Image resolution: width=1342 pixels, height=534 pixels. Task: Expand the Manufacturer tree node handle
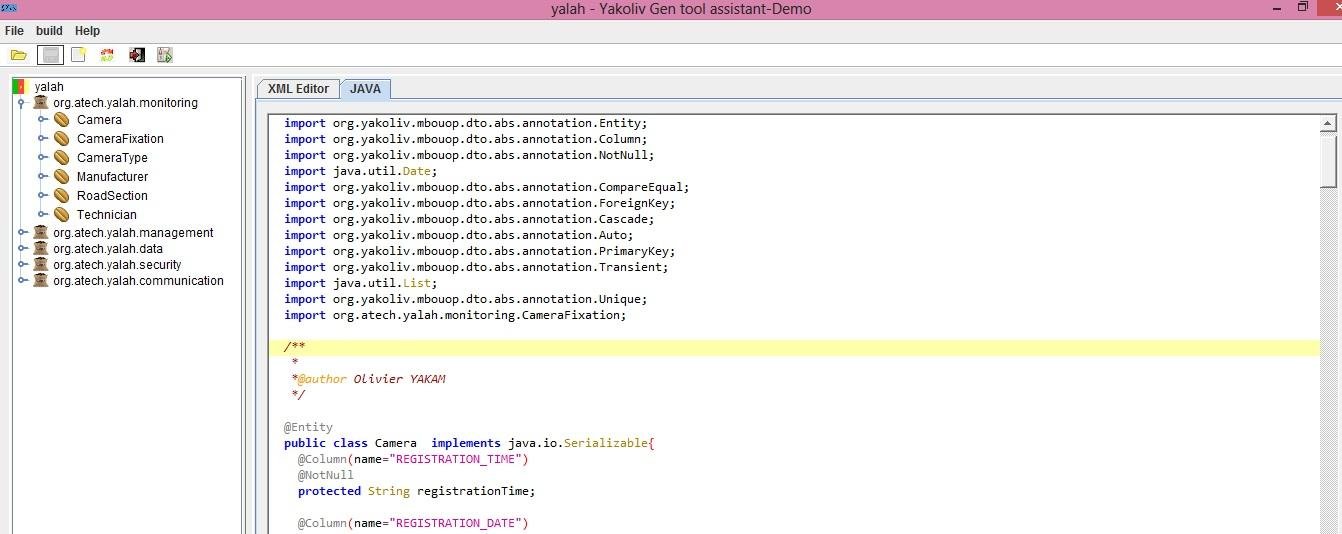coord(42,177)
